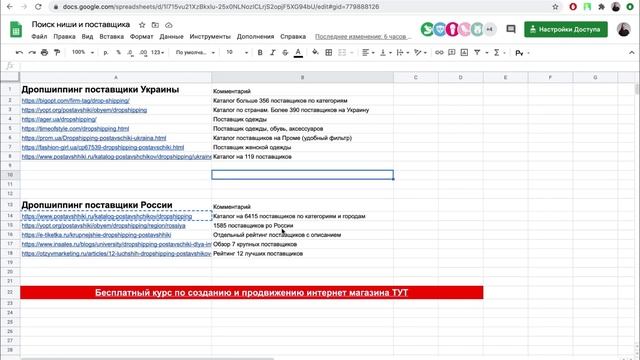This screenshot has height=360, width=640.
Task: Open fill color picker
Action: (315, 53)
